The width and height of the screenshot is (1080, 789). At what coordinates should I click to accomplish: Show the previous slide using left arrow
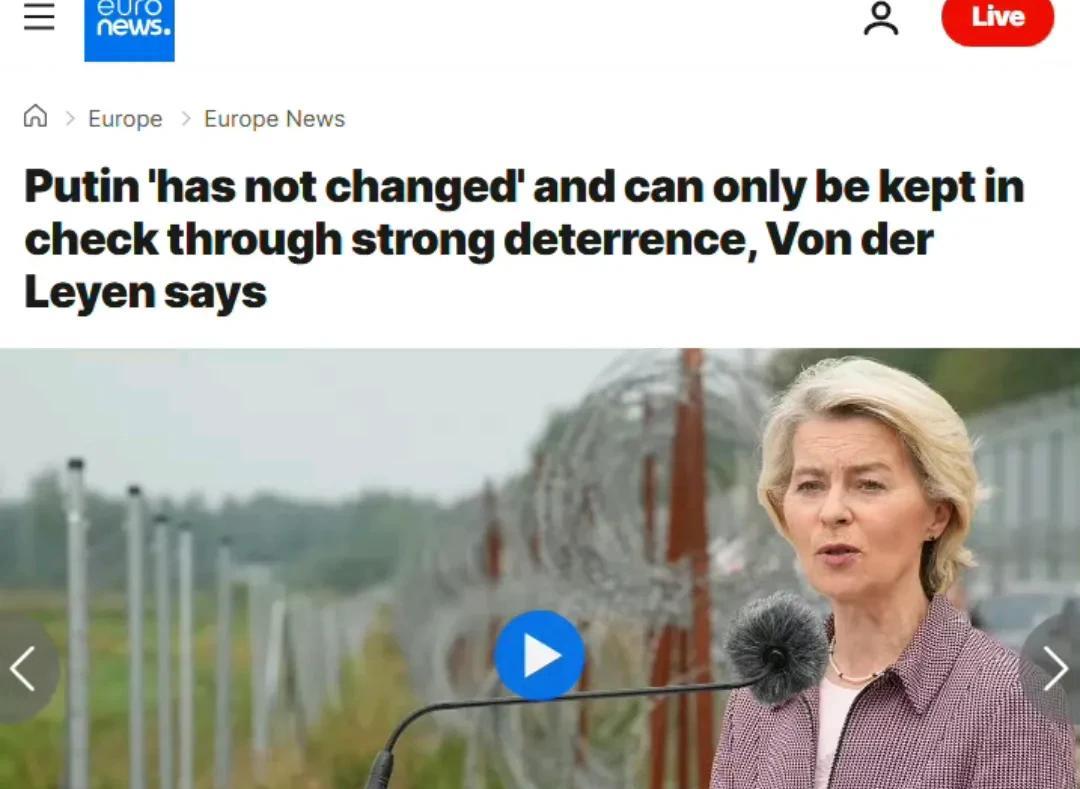pyautogui.click(x=24, y=668)
